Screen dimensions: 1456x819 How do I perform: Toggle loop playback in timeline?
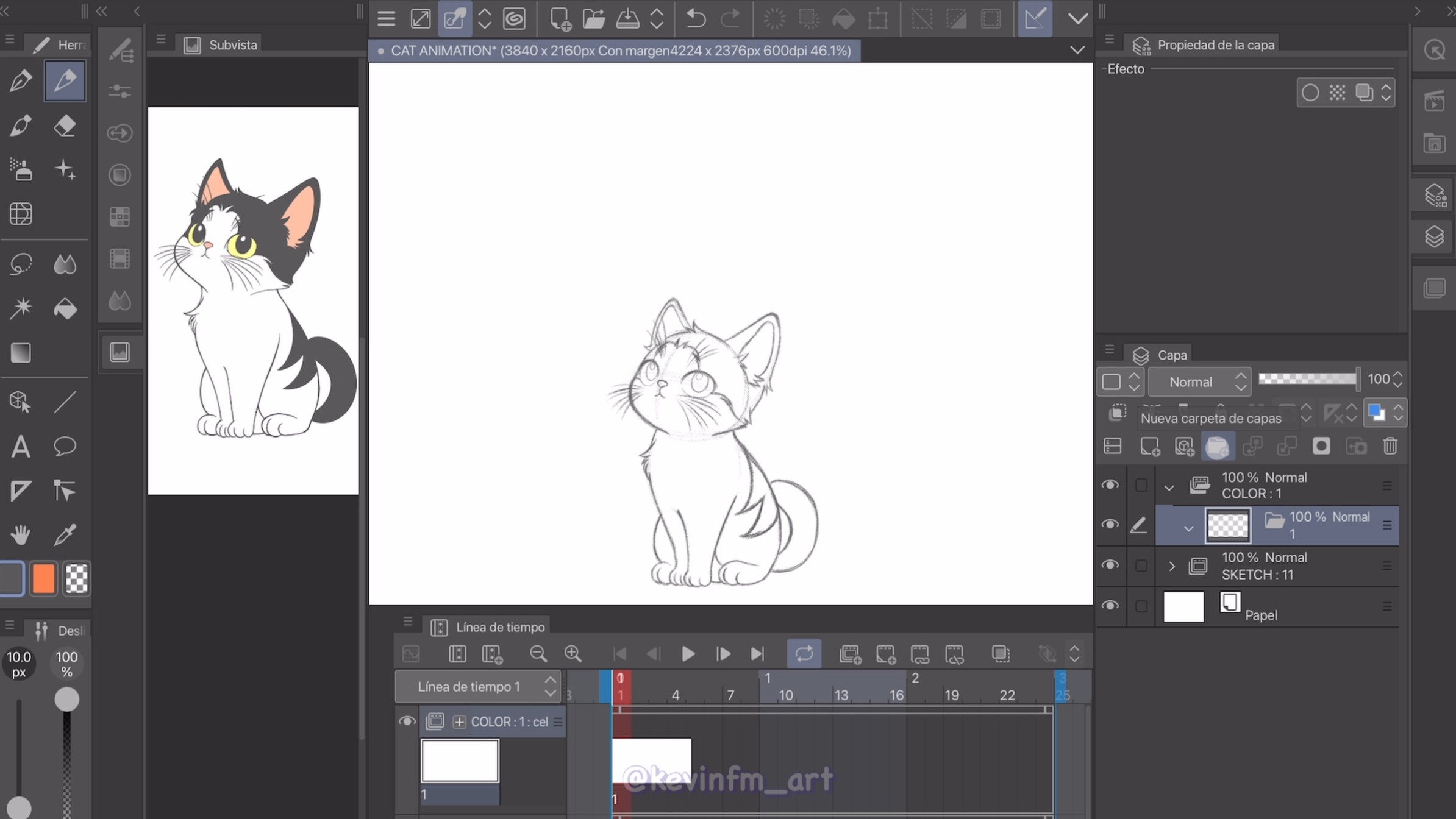click(x=804, y=654)
